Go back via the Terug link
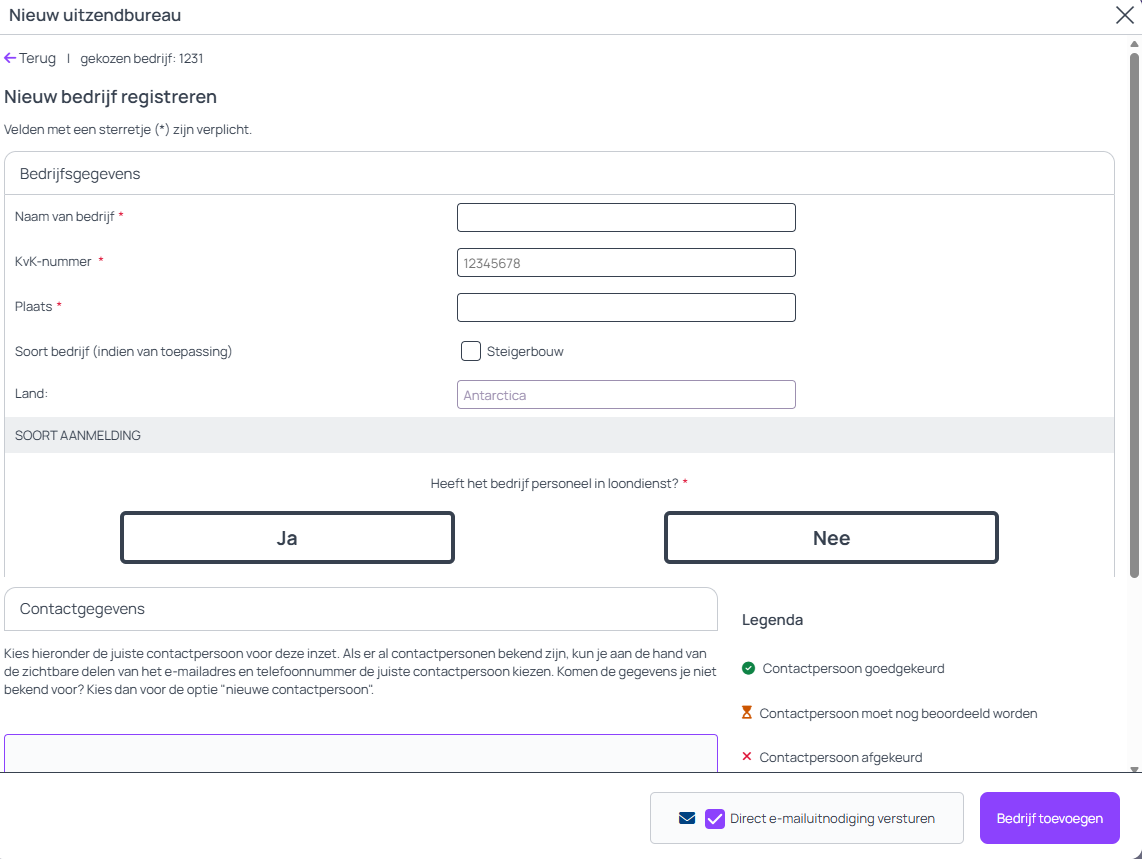The width and height of the screenshot is (1142, 859). (x=37, y=58)
